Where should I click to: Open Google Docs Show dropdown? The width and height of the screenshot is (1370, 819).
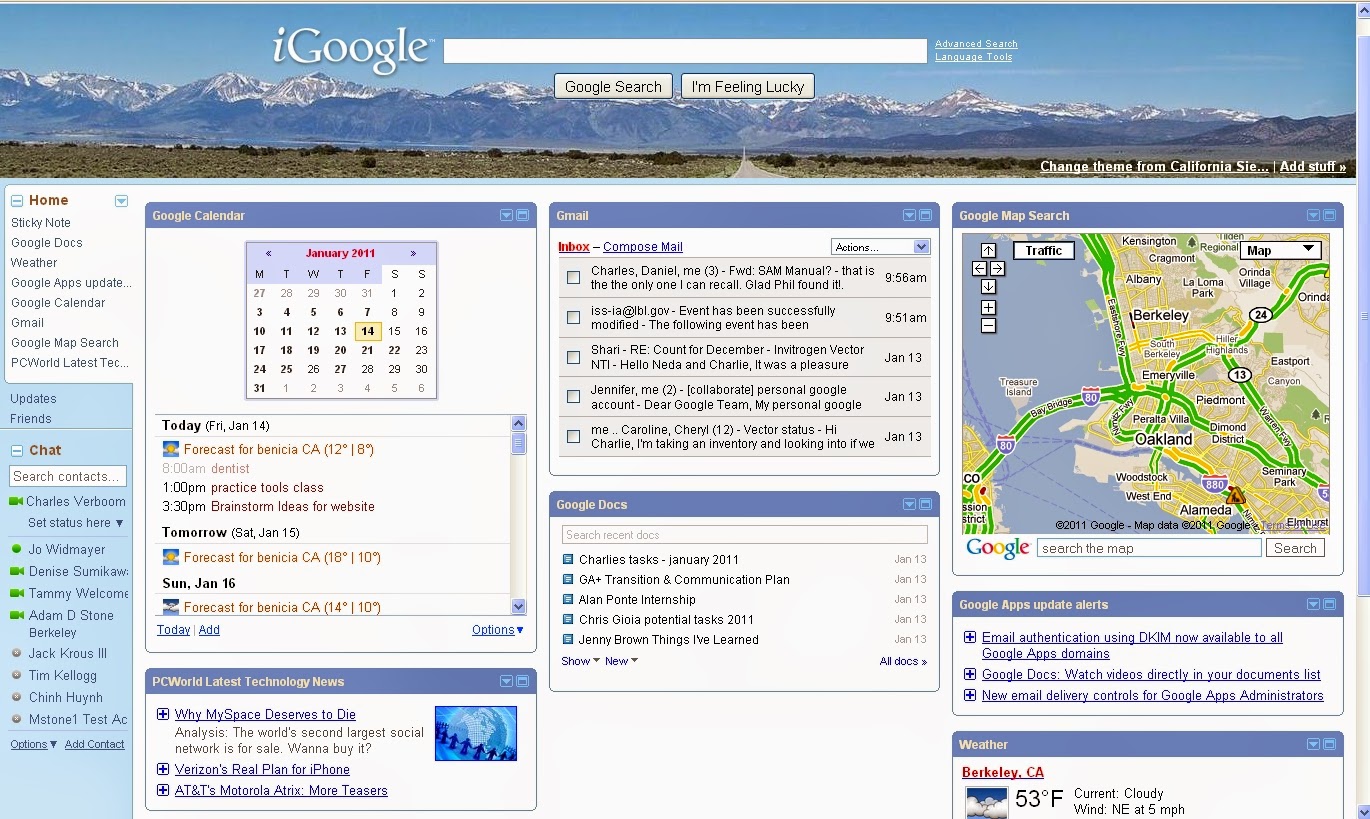pyautogui.click(x=580, y=661)
